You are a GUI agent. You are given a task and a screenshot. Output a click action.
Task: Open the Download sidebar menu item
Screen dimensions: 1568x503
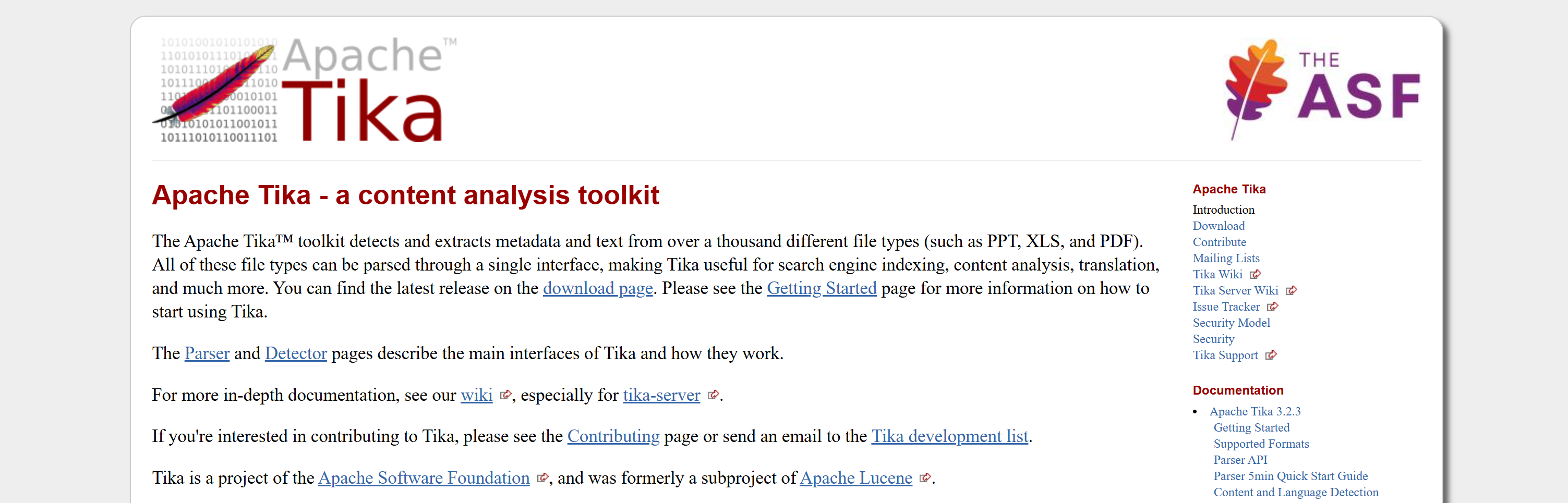click(x=1218, y=226)
